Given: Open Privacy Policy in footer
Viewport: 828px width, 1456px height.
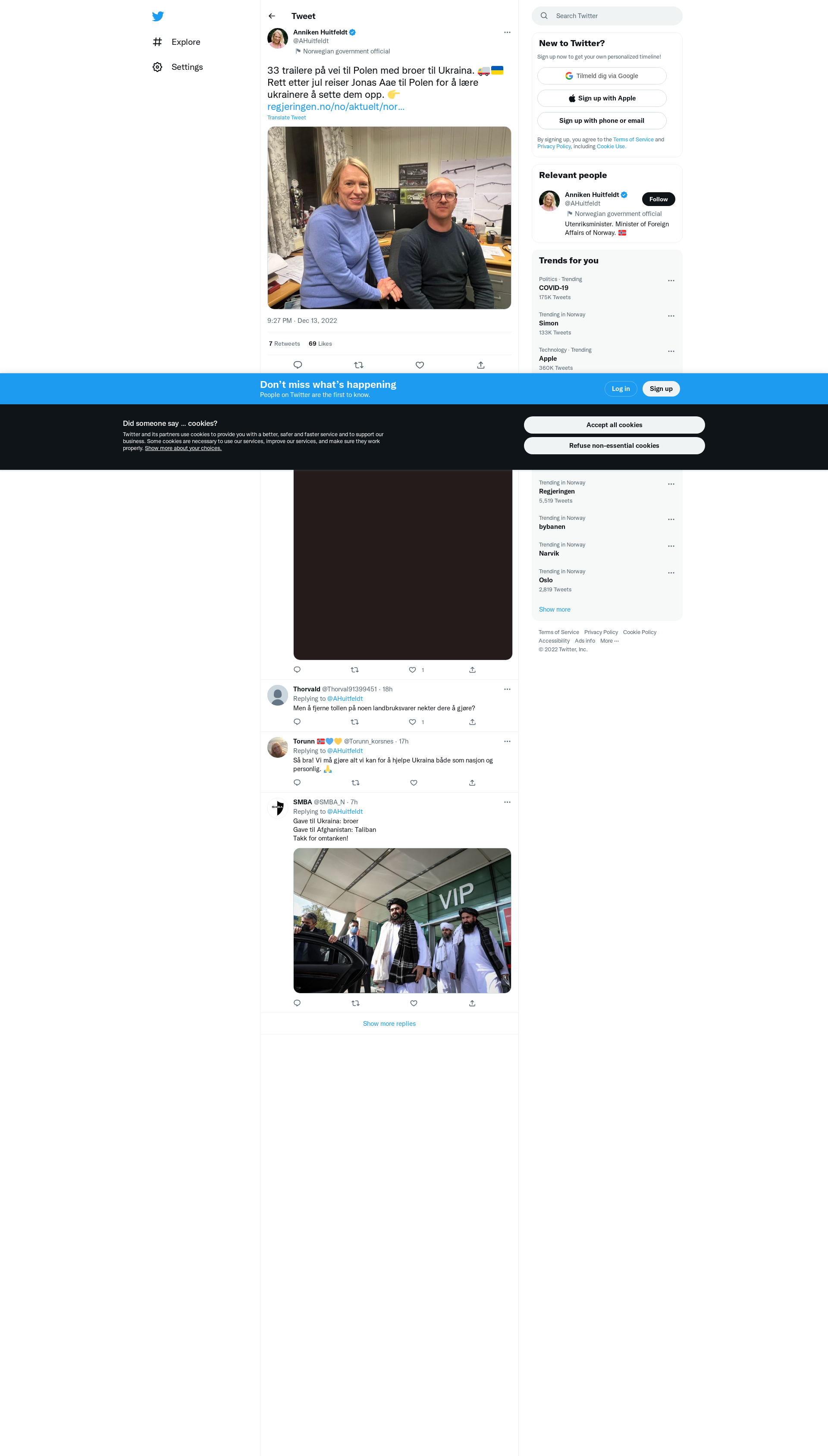Looking at the screenshot, I should point(601,632).
